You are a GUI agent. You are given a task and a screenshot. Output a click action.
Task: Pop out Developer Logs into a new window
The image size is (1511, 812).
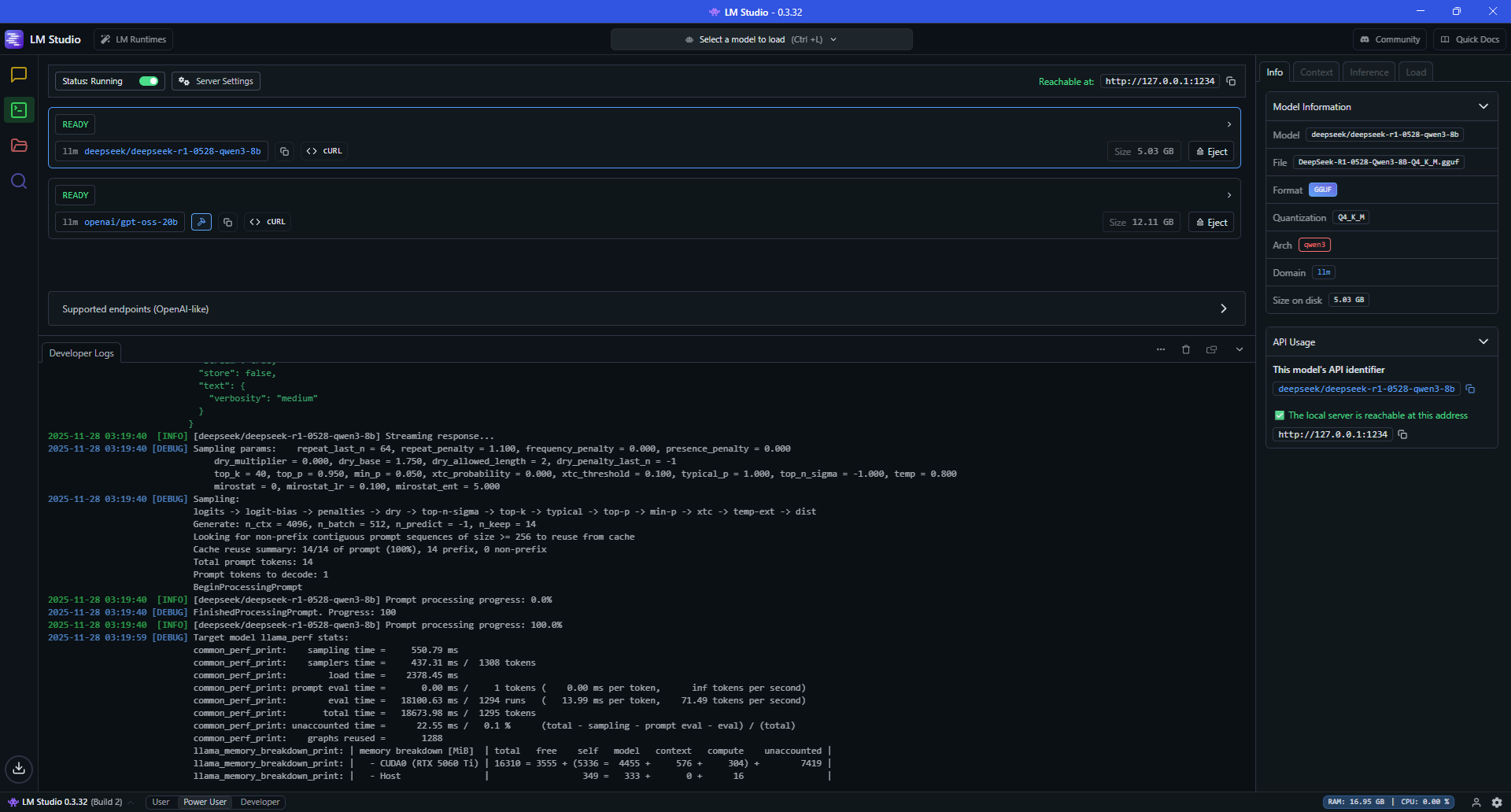tap(1212, 349)
